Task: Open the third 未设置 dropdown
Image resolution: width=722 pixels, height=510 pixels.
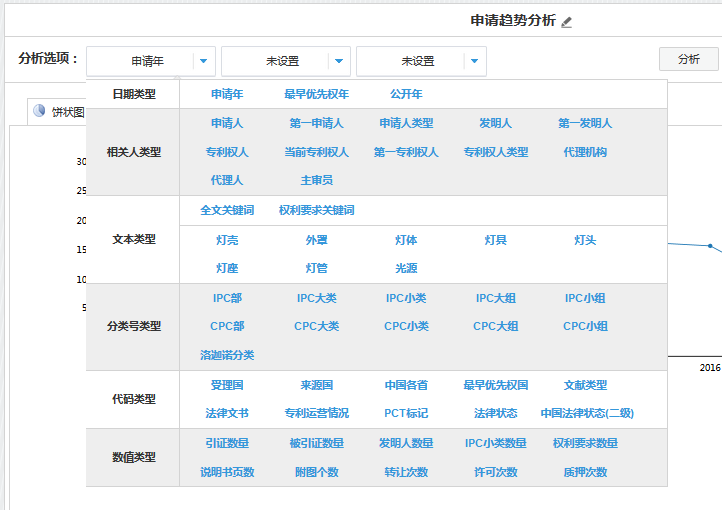Action: point(473,61)
